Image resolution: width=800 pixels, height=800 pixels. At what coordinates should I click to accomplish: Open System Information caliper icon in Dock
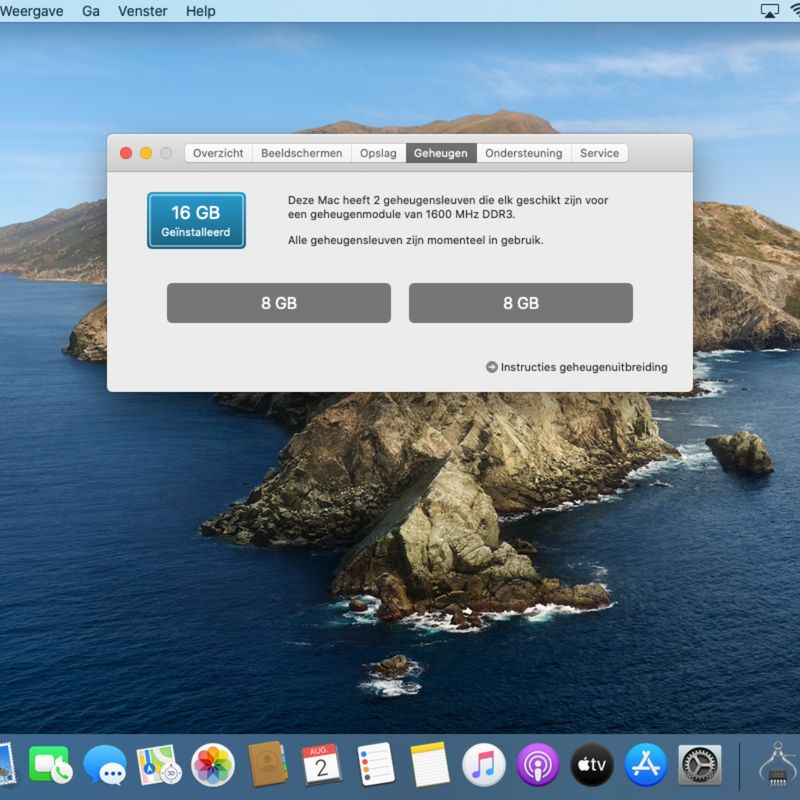coord(778,765)
